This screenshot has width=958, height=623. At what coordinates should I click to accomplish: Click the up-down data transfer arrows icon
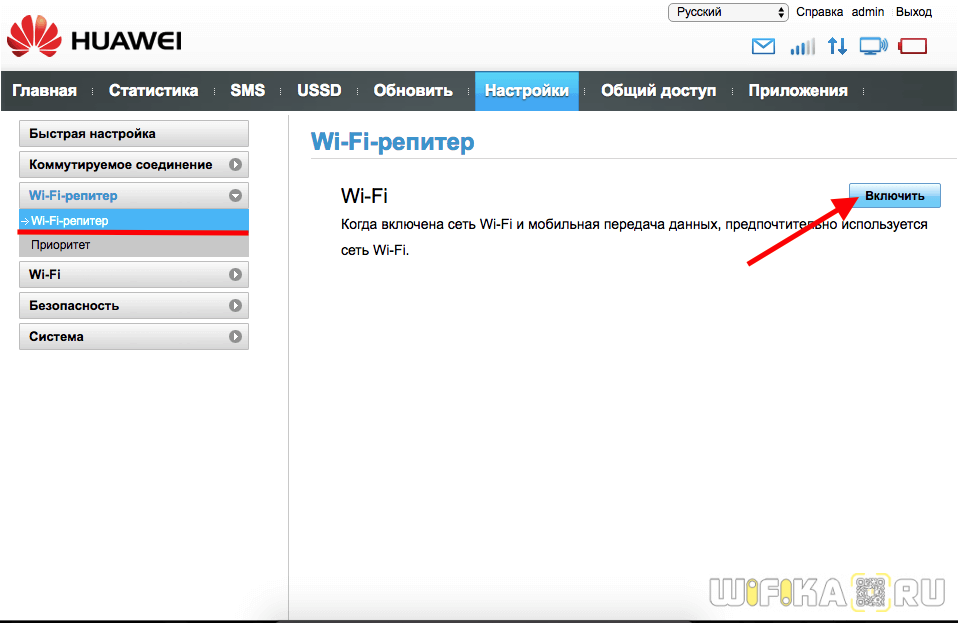[x=837, y=46]
